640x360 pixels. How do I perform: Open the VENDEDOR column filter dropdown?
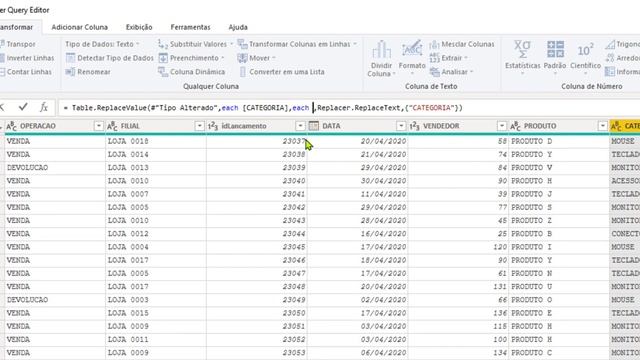(502, 126)
